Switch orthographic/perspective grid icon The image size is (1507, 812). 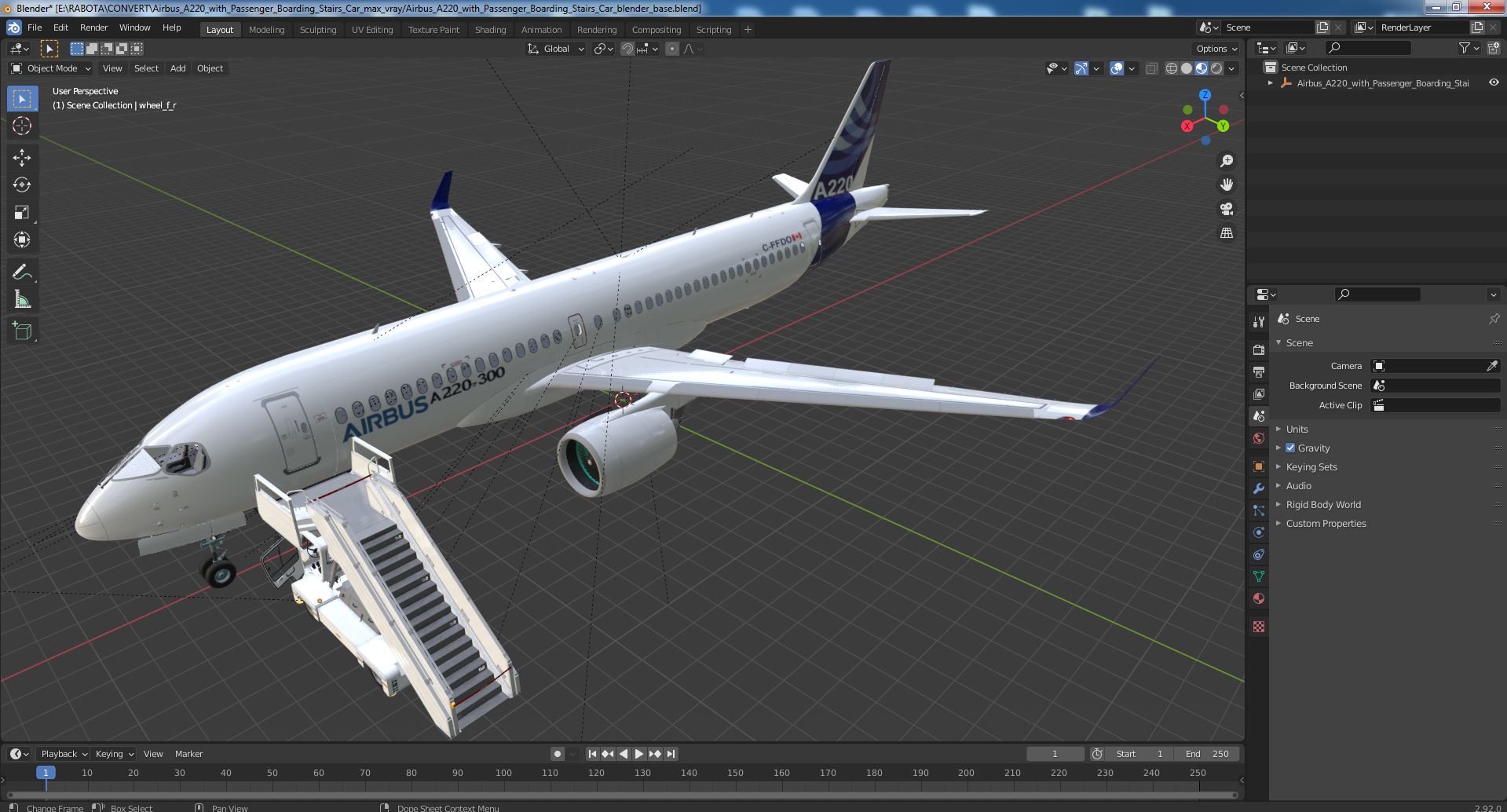point(1226,233)
